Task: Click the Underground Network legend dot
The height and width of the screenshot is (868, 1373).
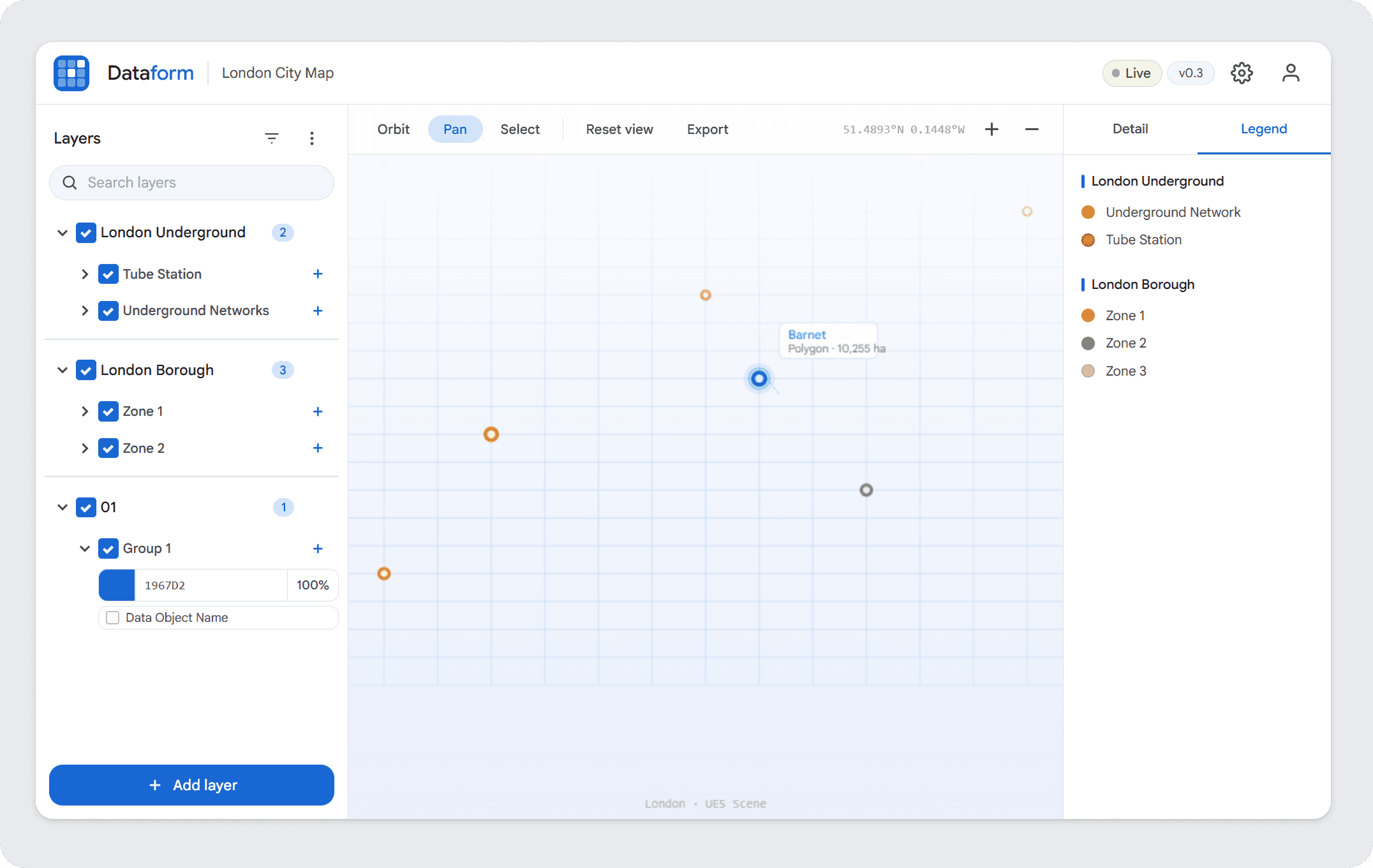Action: (1088, 212)
